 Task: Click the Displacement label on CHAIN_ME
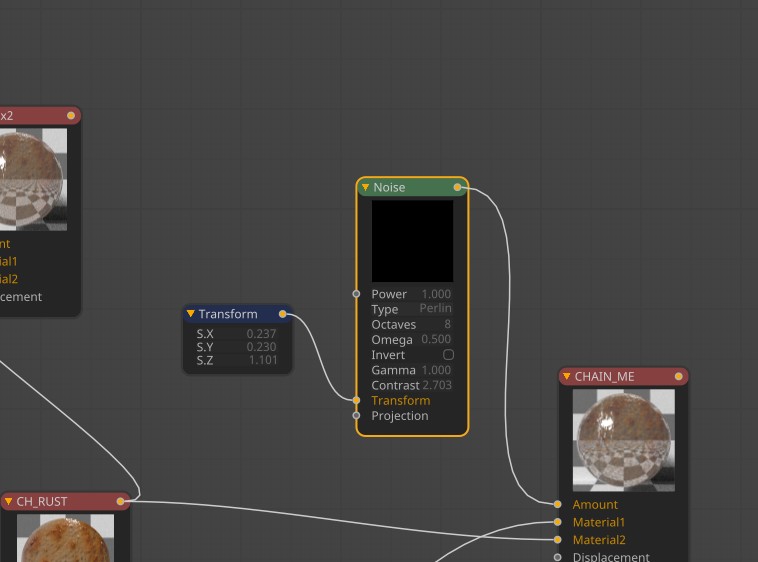611,557
